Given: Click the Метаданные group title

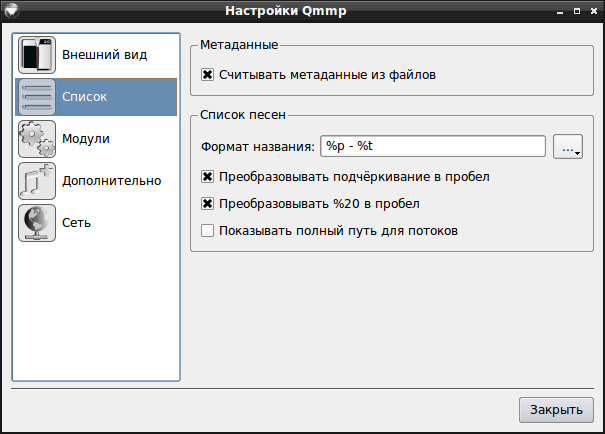Looking at the screenshot, I should (x=239, y=45).
